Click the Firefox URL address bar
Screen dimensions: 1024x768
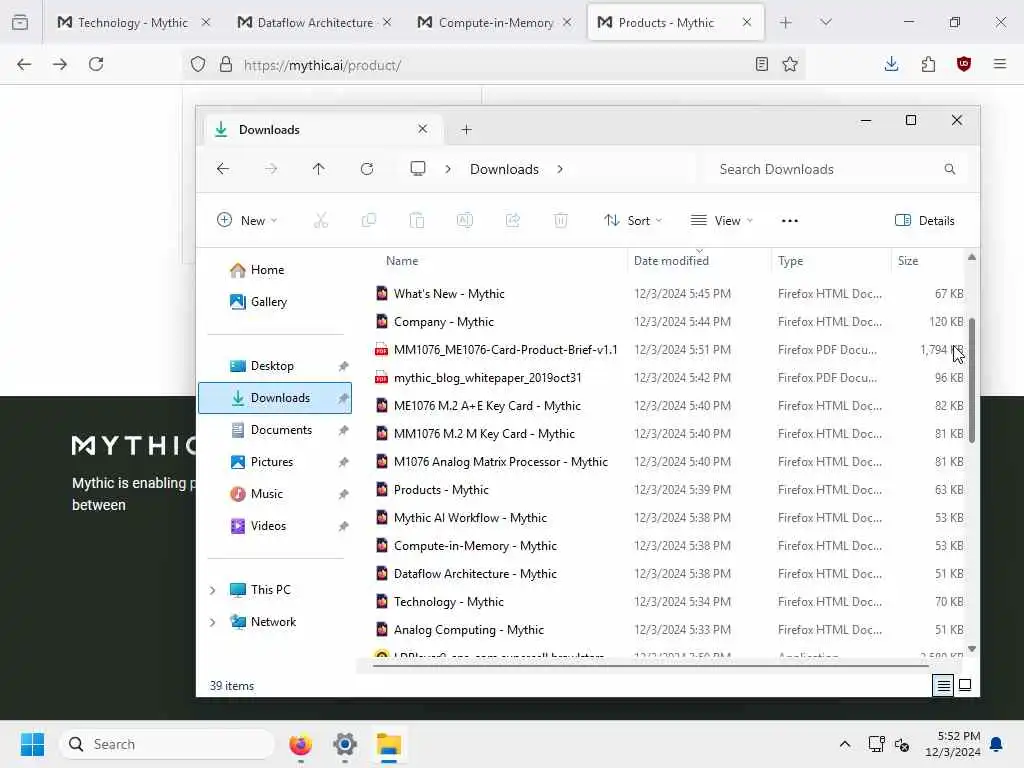pyautogui.click(x=493, y=64)
